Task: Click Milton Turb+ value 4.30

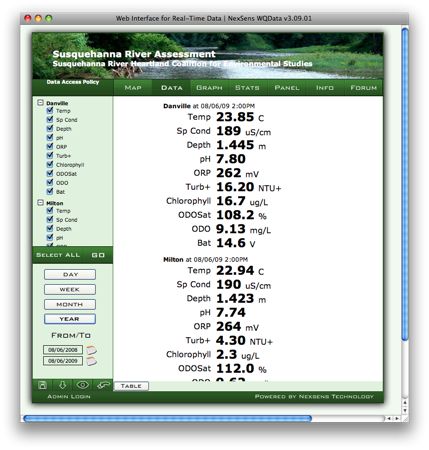Action: pyautogui.click(x=231, y=340)
